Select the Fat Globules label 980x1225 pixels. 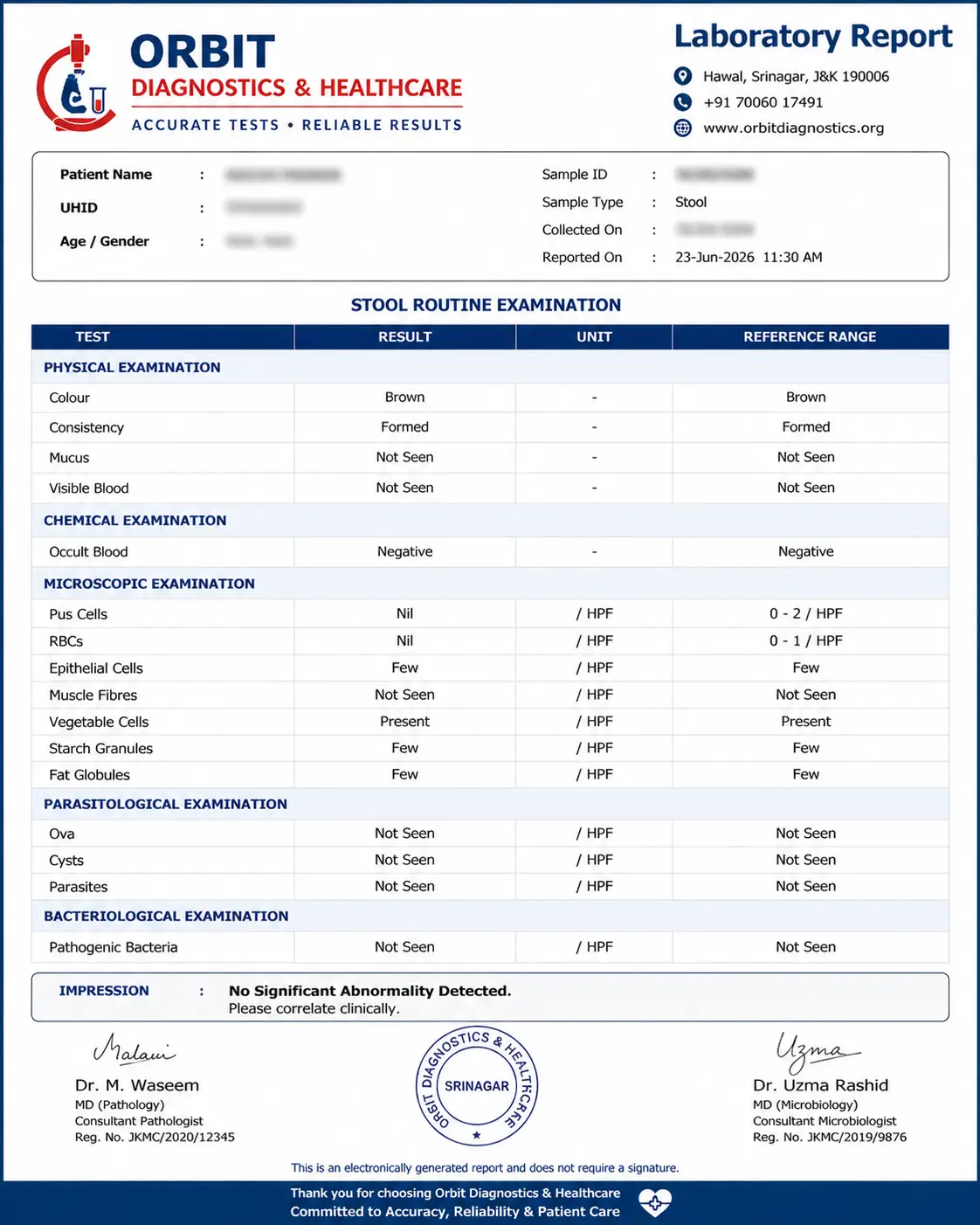89,775
